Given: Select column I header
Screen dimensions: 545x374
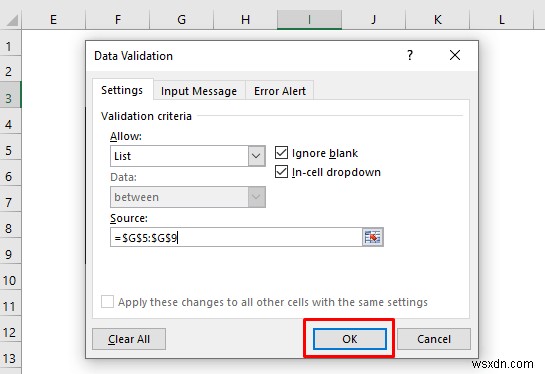Looking at the screenshot, I should click(x=309, y=20).
